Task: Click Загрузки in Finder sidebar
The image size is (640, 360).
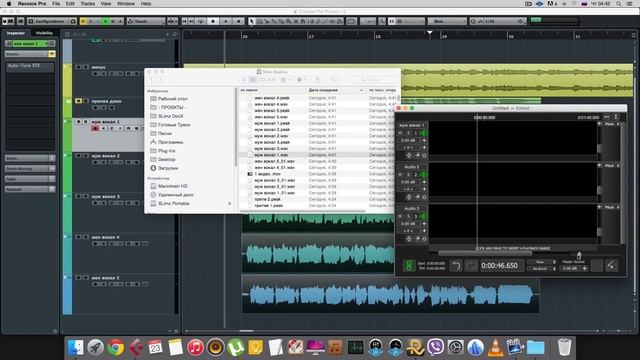Action: point(168,168)
